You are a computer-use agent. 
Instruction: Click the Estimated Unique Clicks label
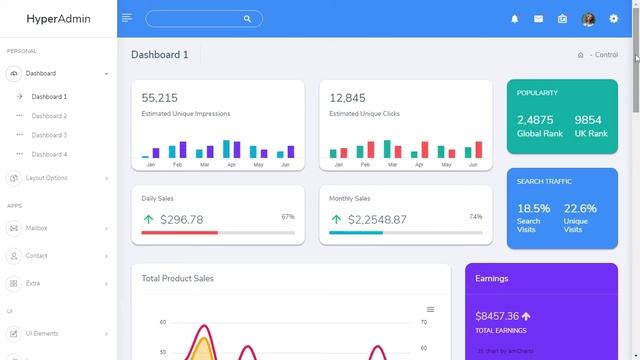point(364,113)
